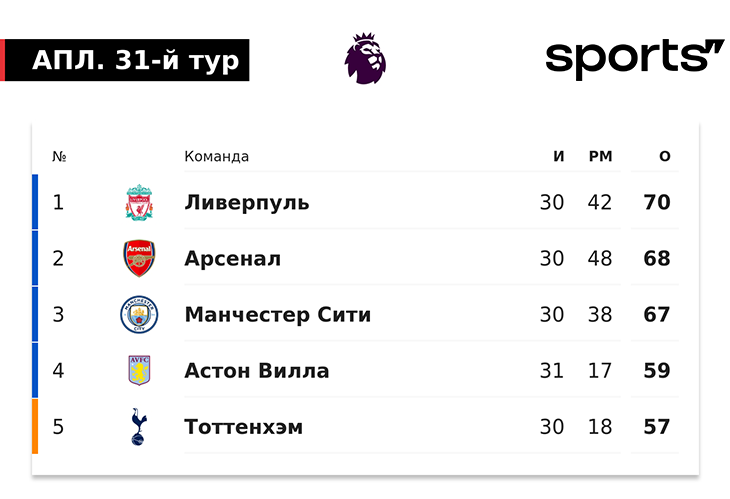730x499 pixels.
Task: Click Liverpool's 70 points value
Action: click(657, 202)
